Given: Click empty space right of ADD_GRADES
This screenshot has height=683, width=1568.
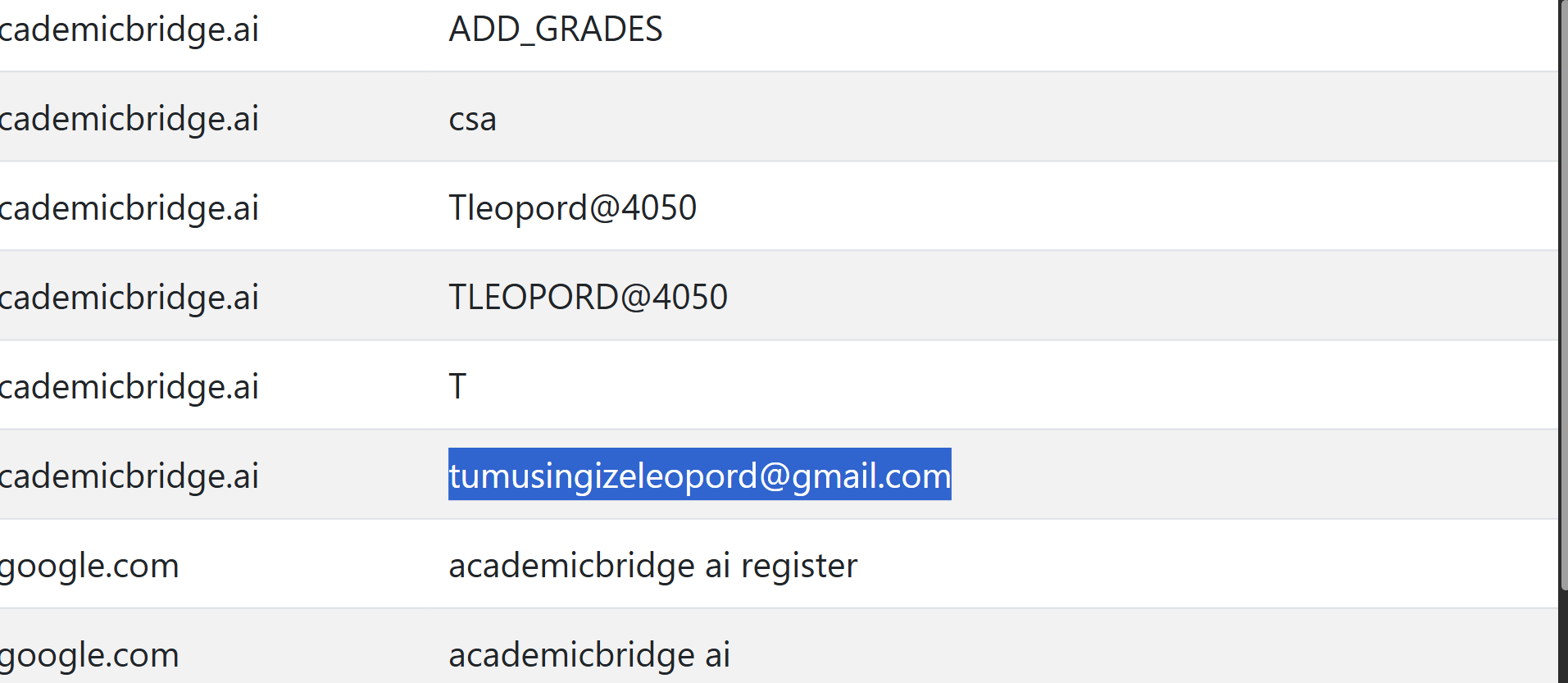Looking at the screenshot, I should 1066,30.
